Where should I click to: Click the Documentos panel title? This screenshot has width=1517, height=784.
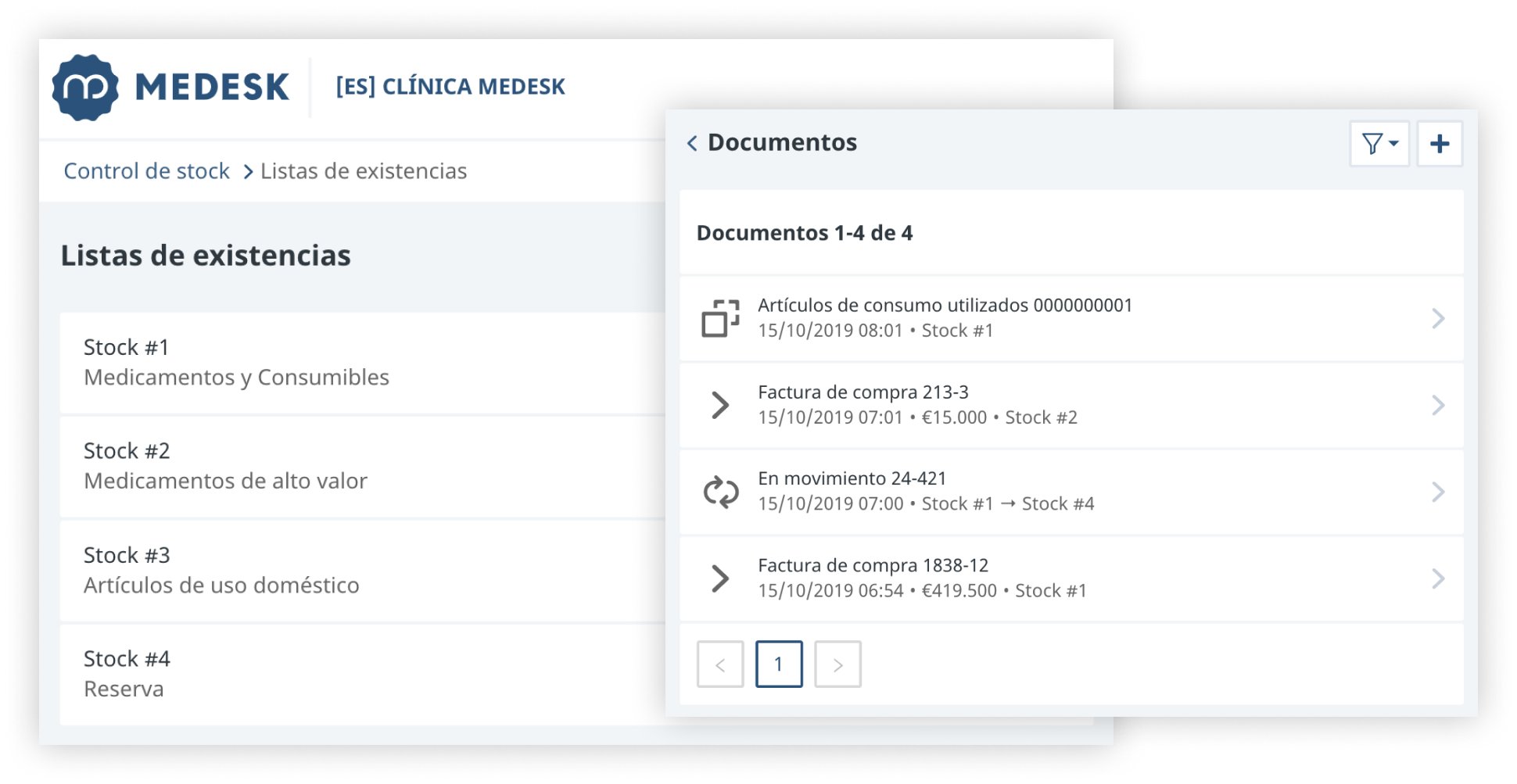click(782, 143)
